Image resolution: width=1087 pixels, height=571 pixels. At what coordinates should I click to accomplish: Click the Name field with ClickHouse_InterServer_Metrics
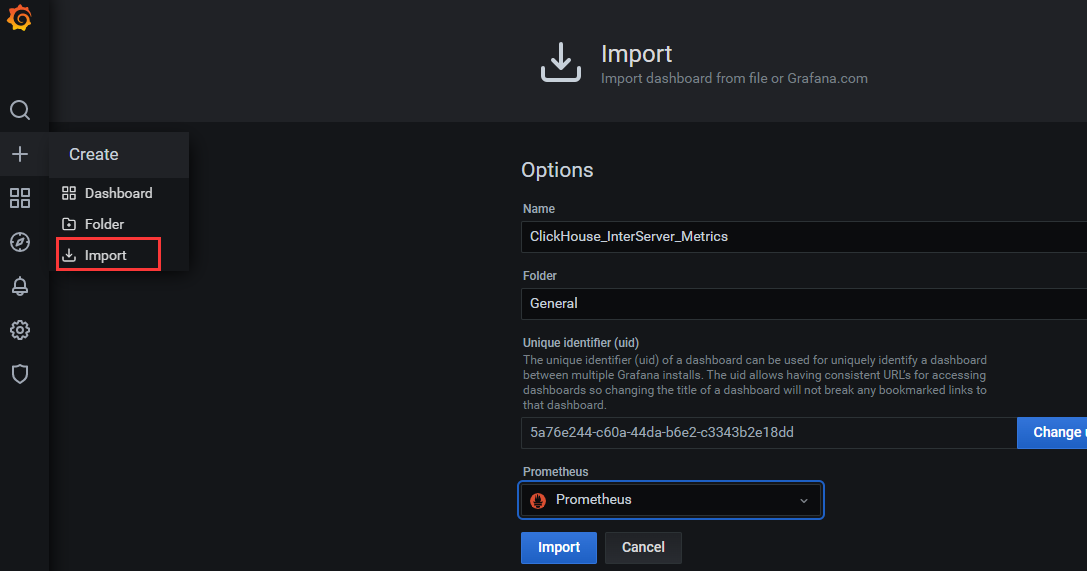pos(804,237)
